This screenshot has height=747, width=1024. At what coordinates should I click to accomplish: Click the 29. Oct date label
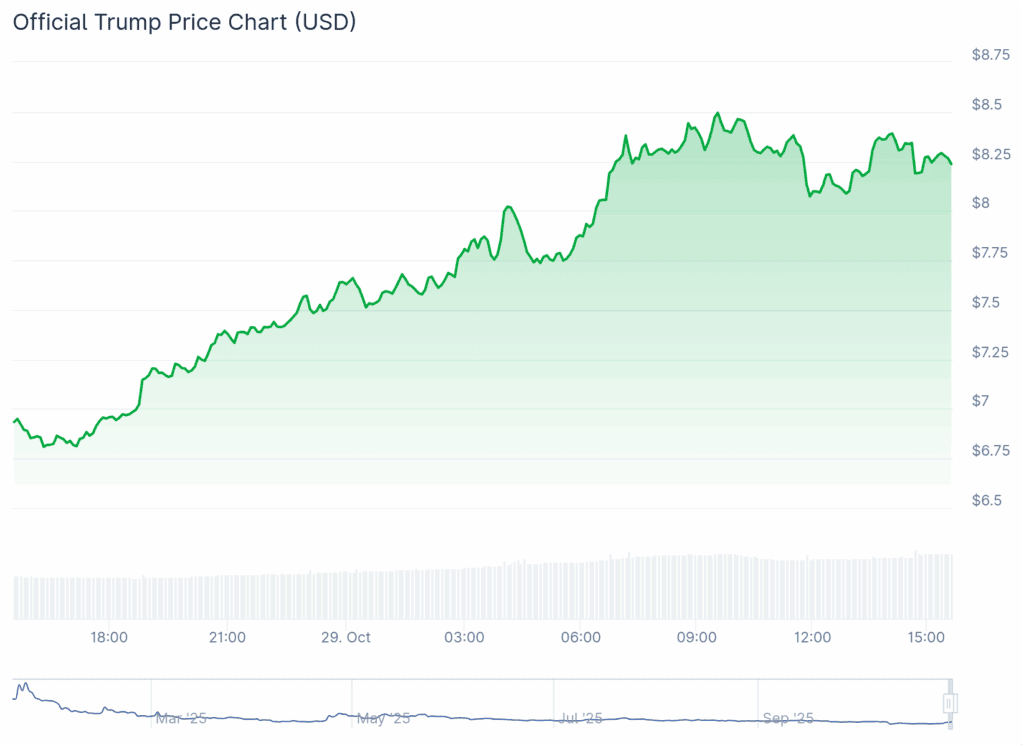[x=345, y=637]
